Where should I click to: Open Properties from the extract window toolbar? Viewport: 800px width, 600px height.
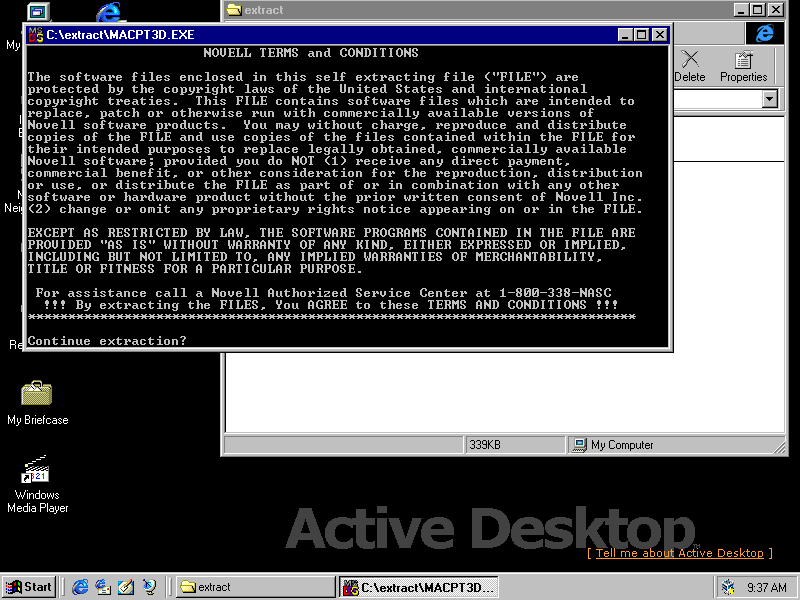click(743, 66)
